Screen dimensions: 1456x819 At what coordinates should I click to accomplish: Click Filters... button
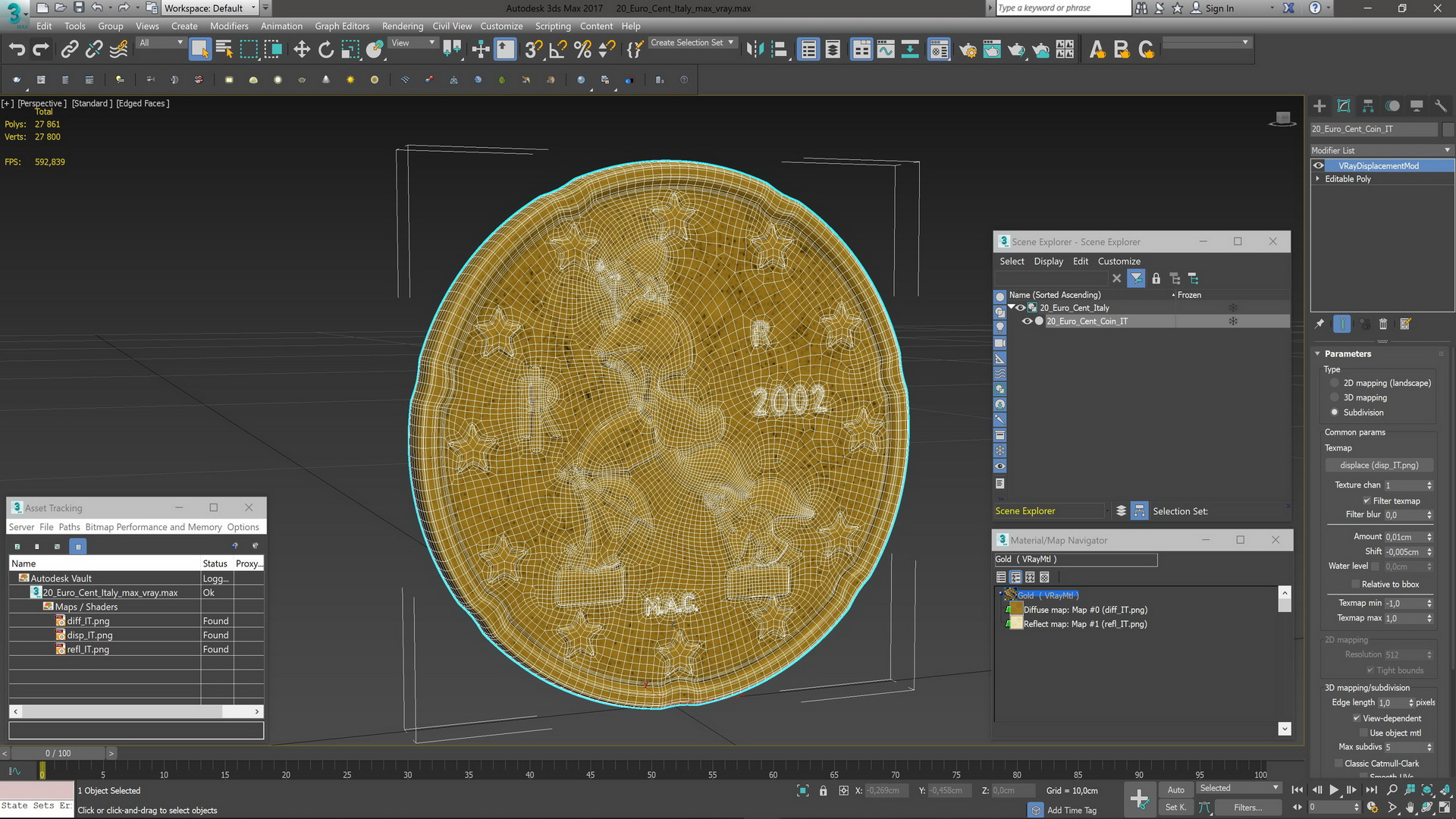[1247, 808]
